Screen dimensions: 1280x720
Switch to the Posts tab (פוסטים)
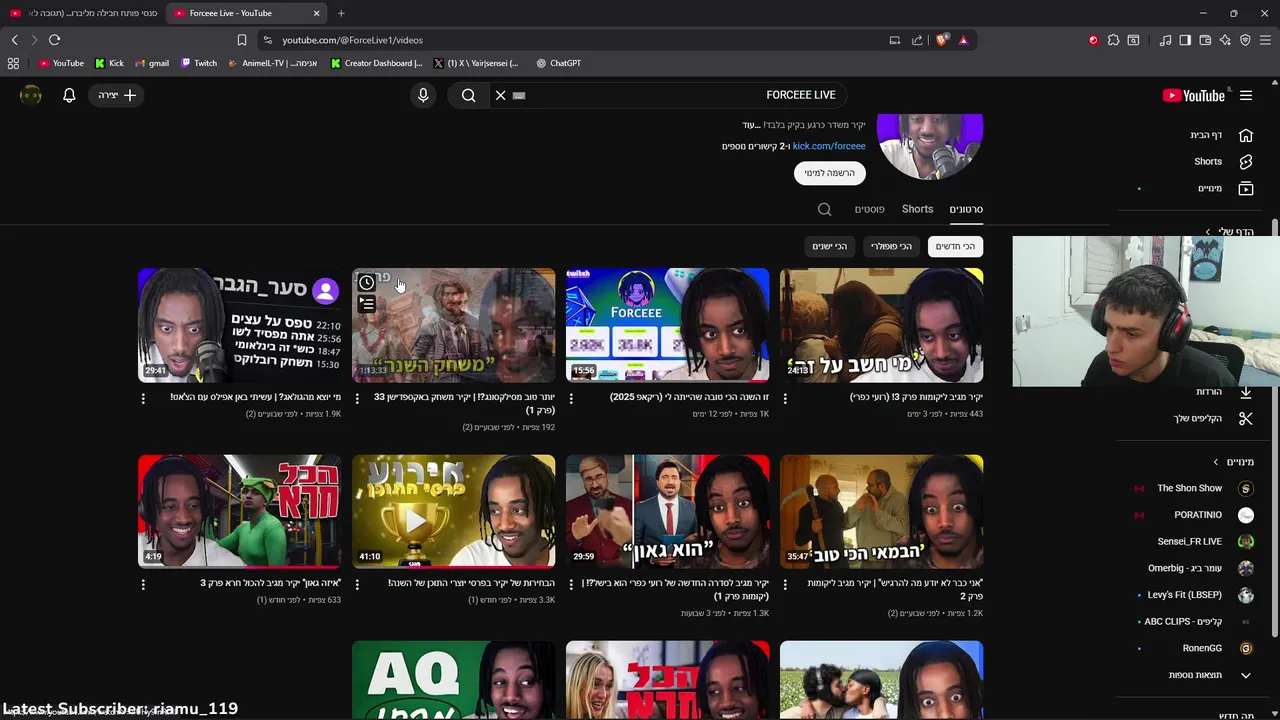point(869,209)
